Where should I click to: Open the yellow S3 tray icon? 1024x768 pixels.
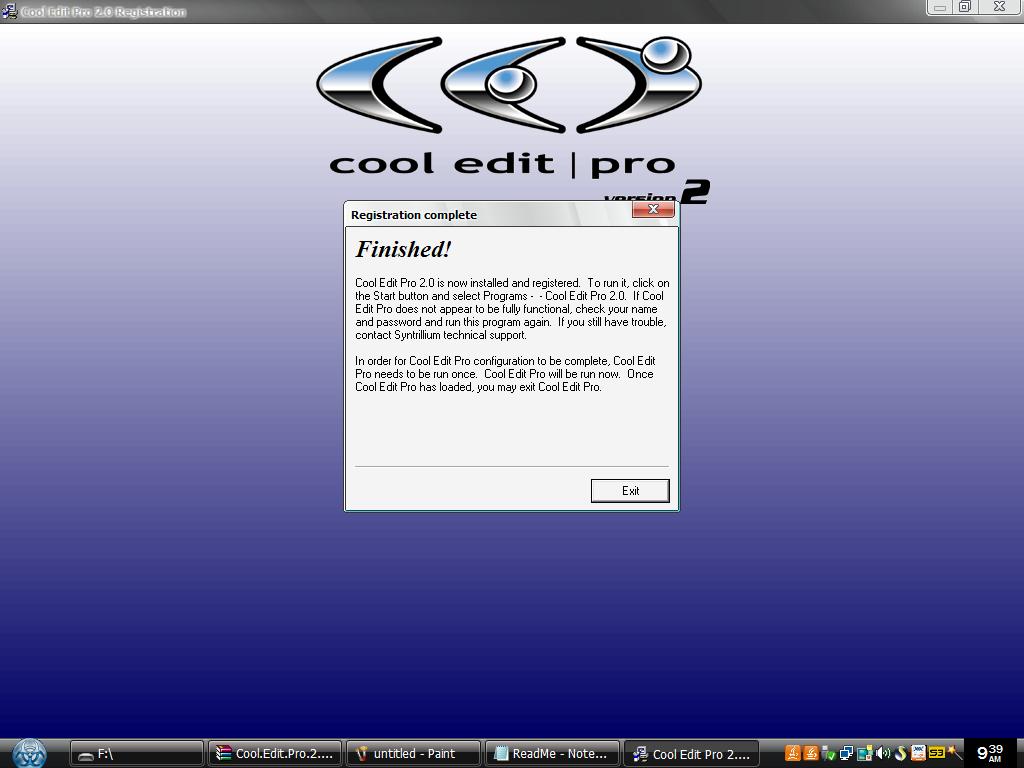936,753
